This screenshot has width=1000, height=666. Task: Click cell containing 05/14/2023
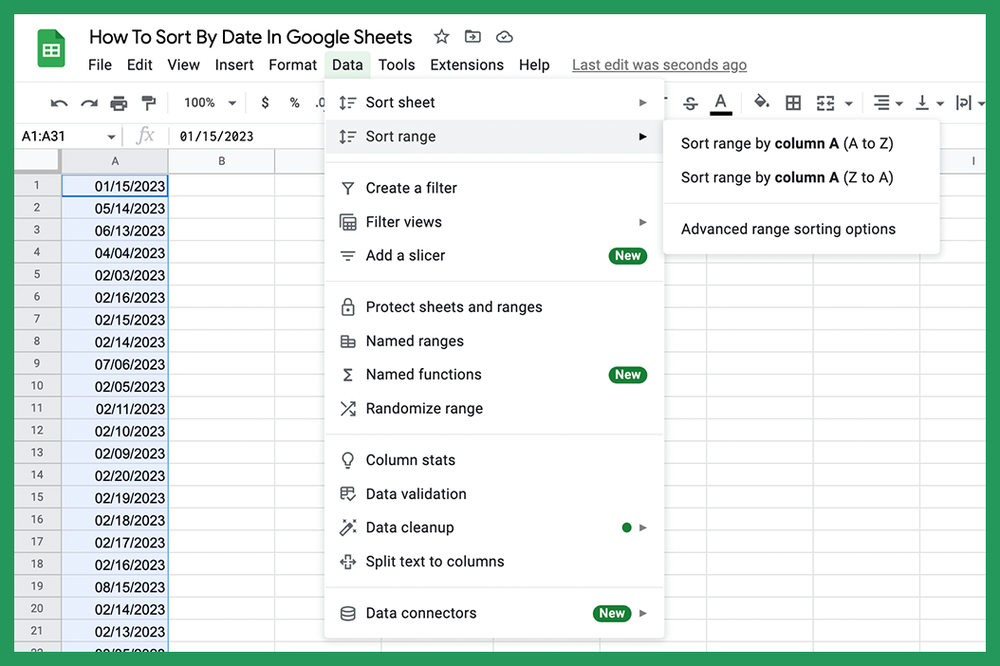point(115,209)
